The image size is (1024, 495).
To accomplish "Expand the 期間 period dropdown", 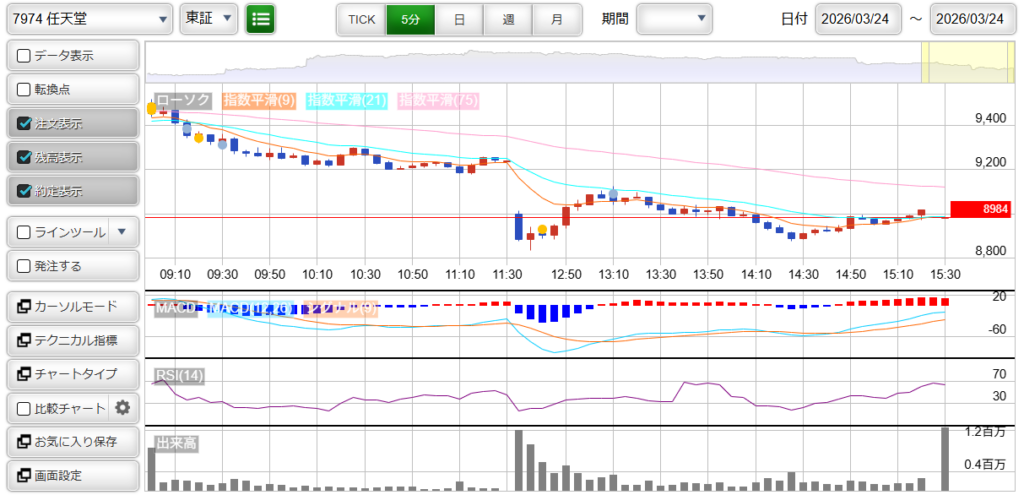I will [674, 18].
